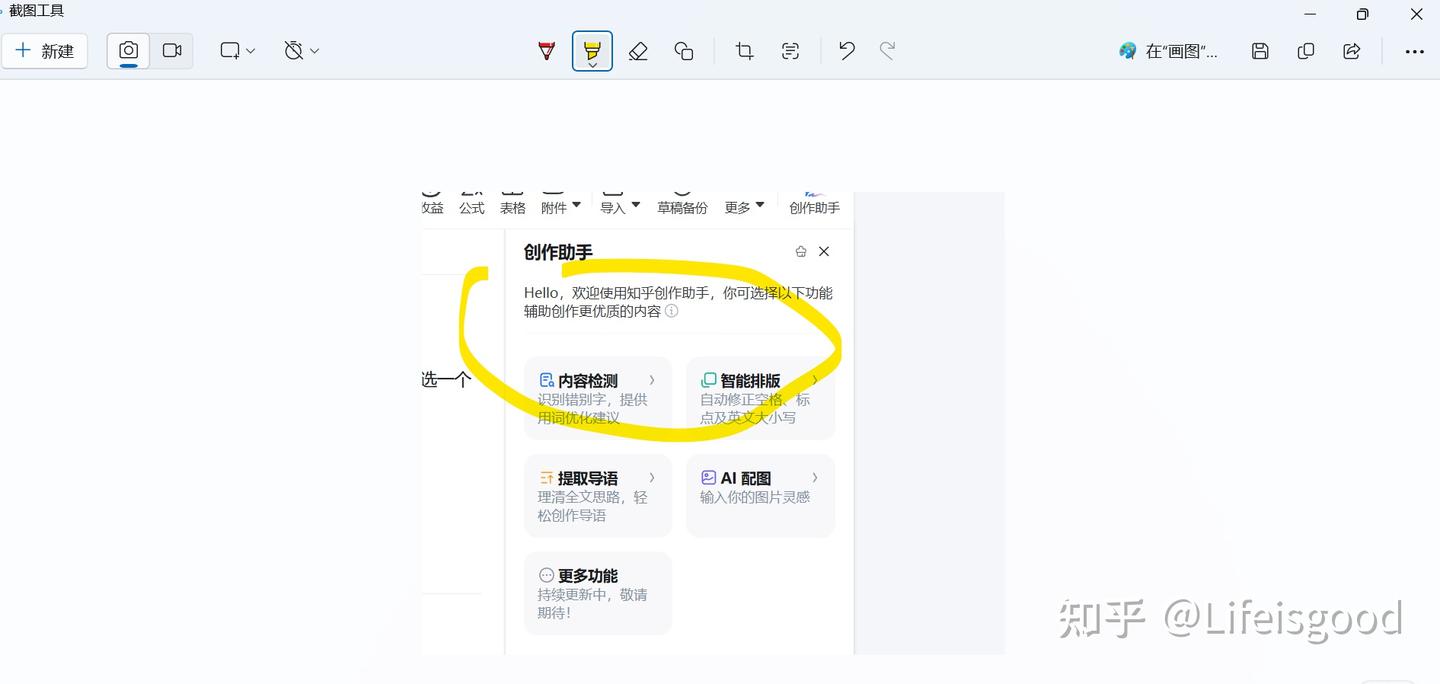Click the 新建 new snip button
The height and width of the screenshot is (684, 1440).
45,51
